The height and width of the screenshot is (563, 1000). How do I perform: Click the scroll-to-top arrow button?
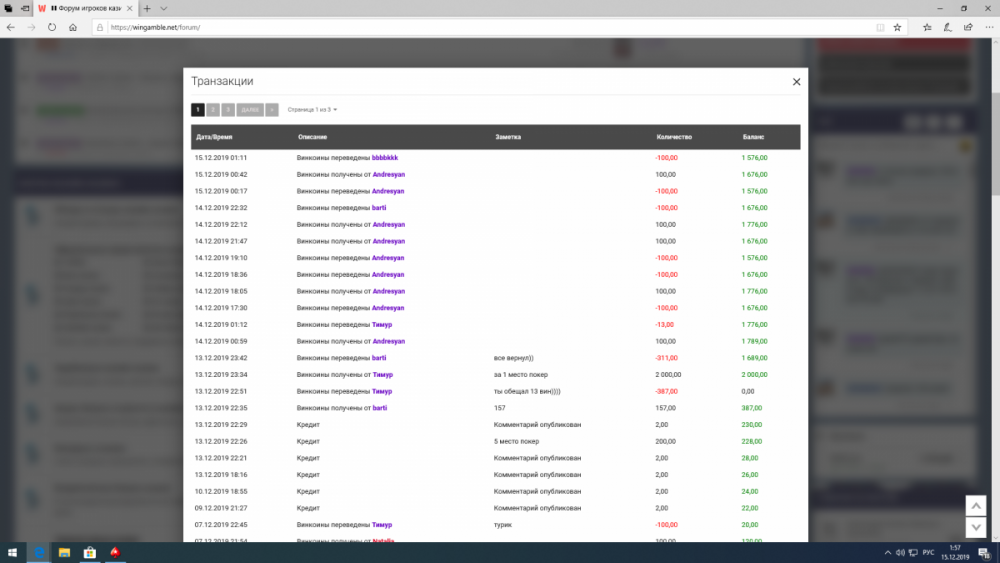pos(976,506)
